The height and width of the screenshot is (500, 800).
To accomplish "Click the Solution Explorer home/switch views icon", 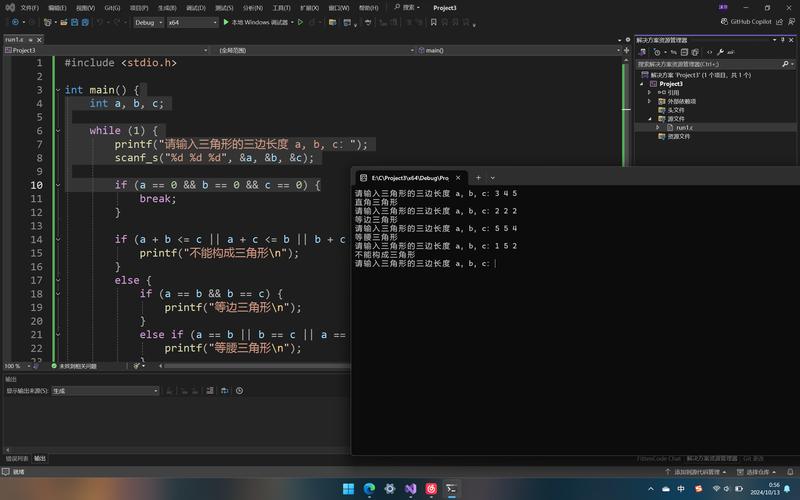I will (643, 52).
